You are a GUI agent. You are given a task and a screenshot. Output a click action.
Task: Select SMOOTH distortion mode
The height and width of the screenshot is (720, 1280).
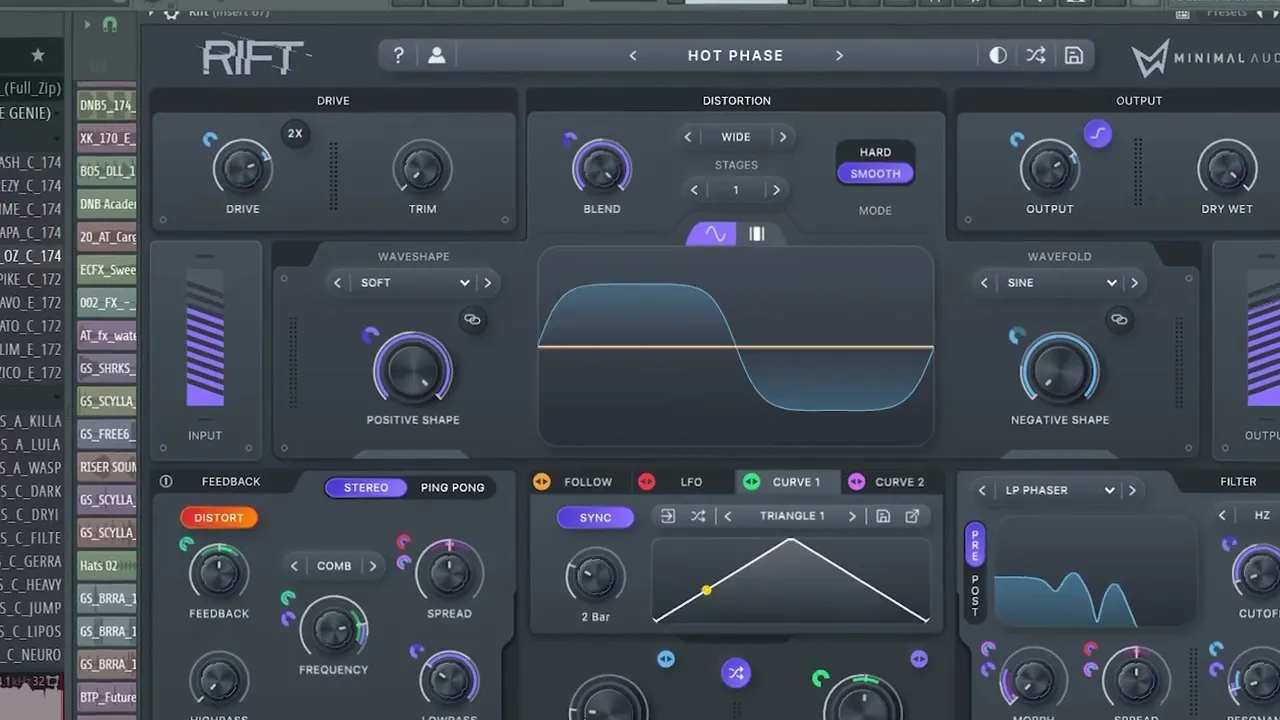(x=875, y=174)
